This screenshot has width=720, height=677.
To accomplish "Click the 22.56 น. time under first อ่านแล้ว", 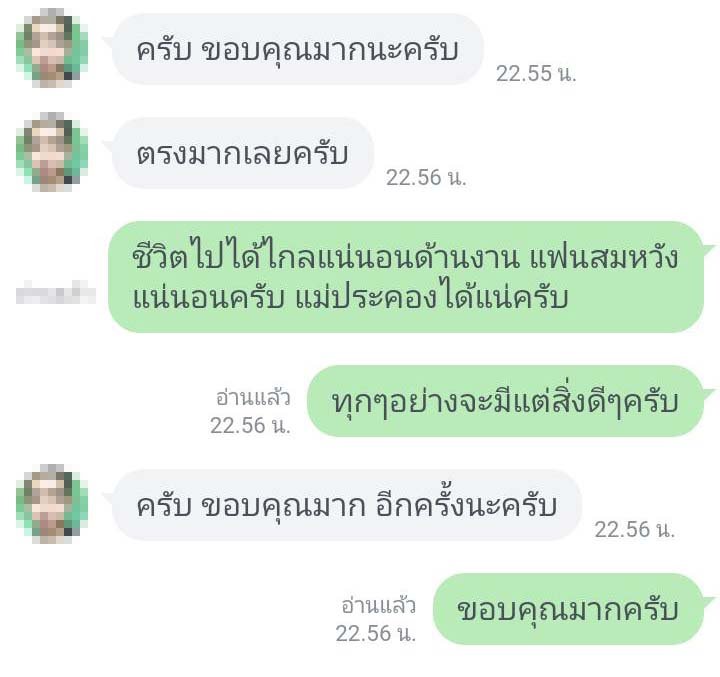I will point(250,425).
